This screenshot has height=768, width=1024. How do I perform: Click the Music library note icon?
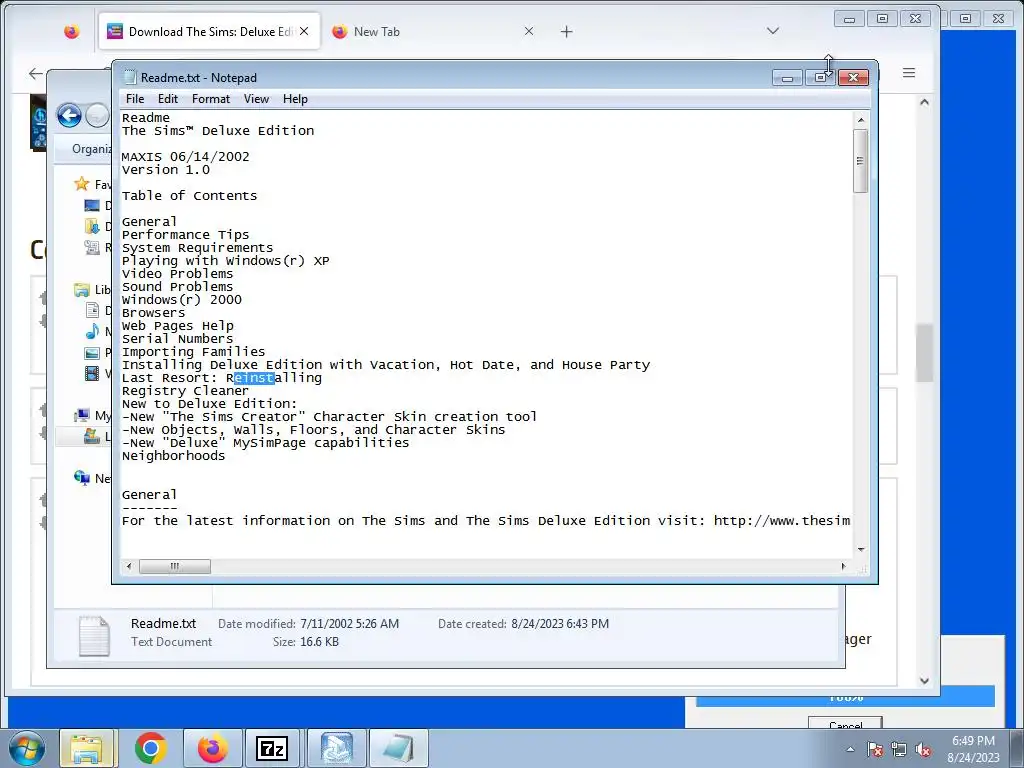coord(92,331)
